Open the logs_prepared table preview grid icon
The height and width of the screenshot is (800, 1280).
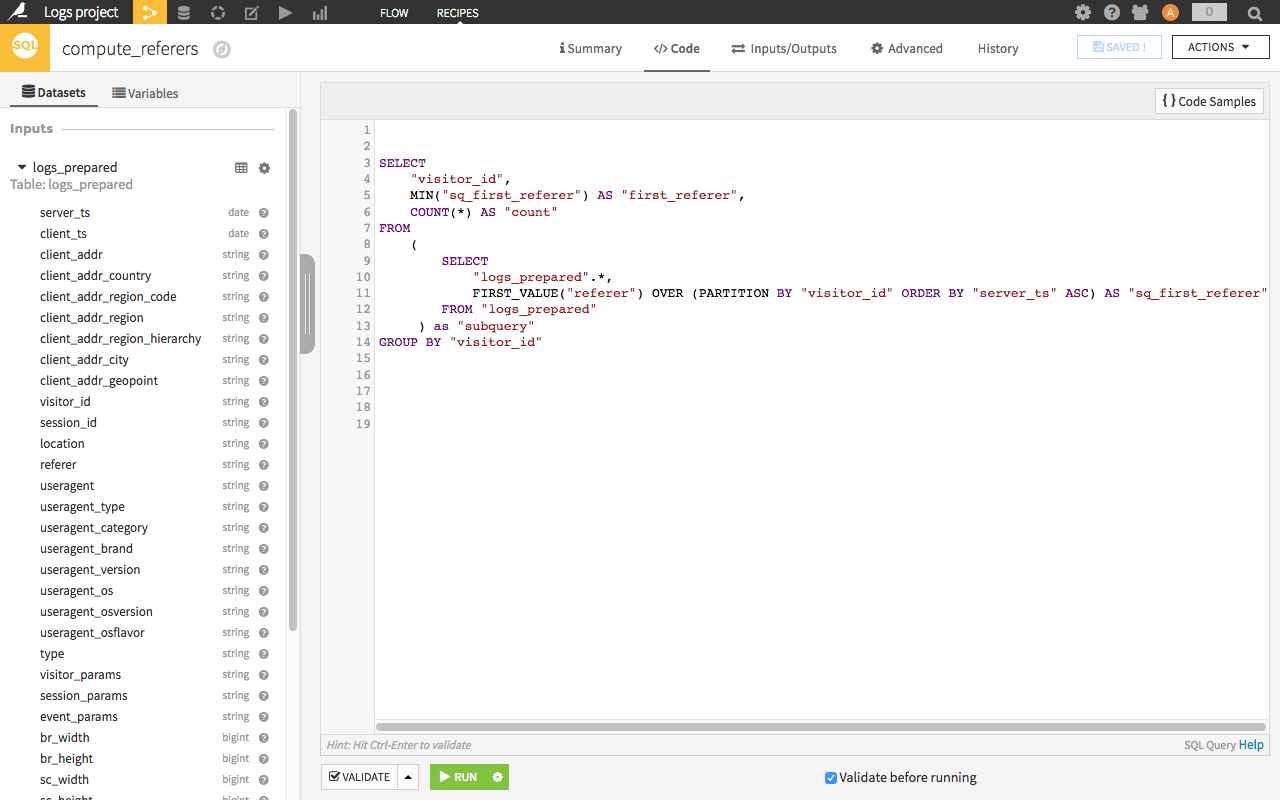pos(241,167)
